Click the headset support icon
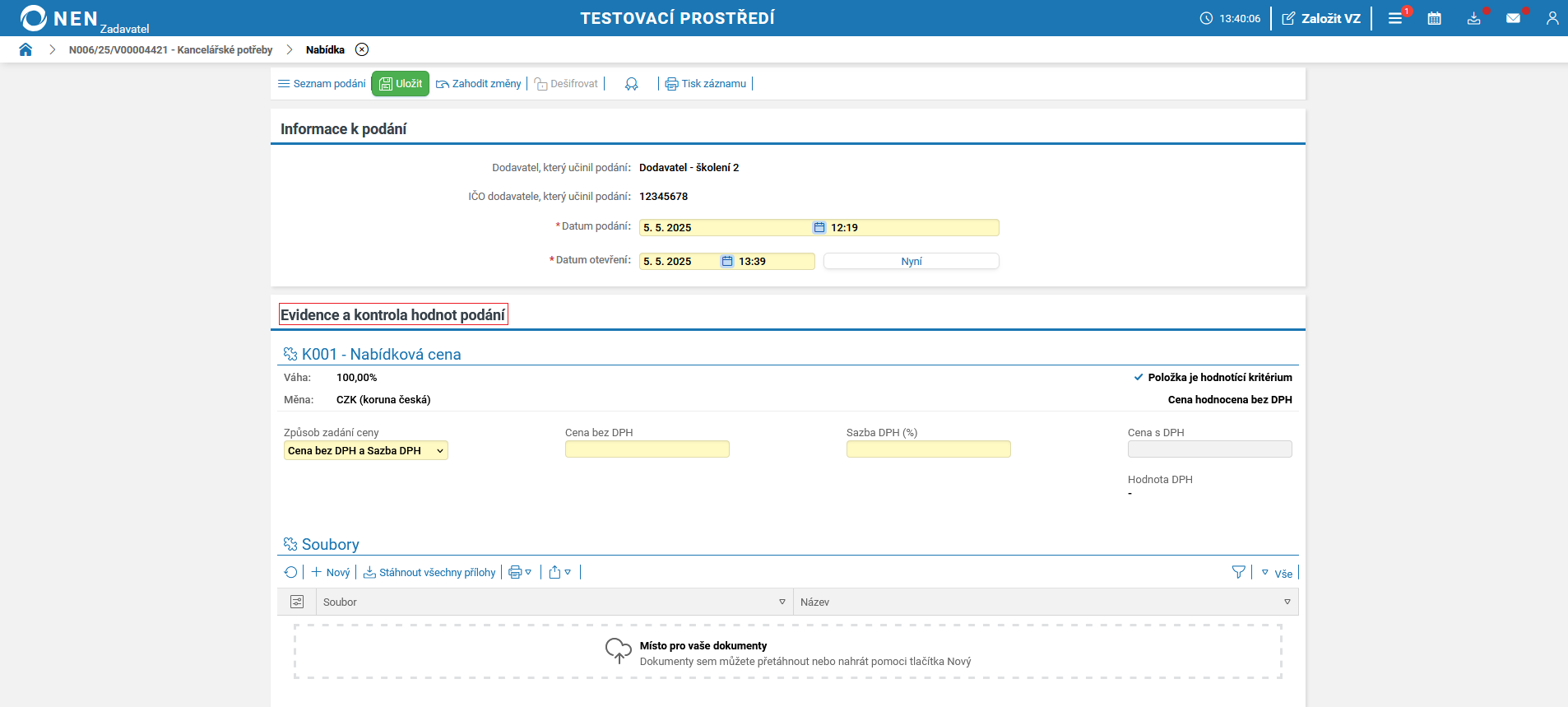The image size is (1568, 707). click(x=631, y=84)
